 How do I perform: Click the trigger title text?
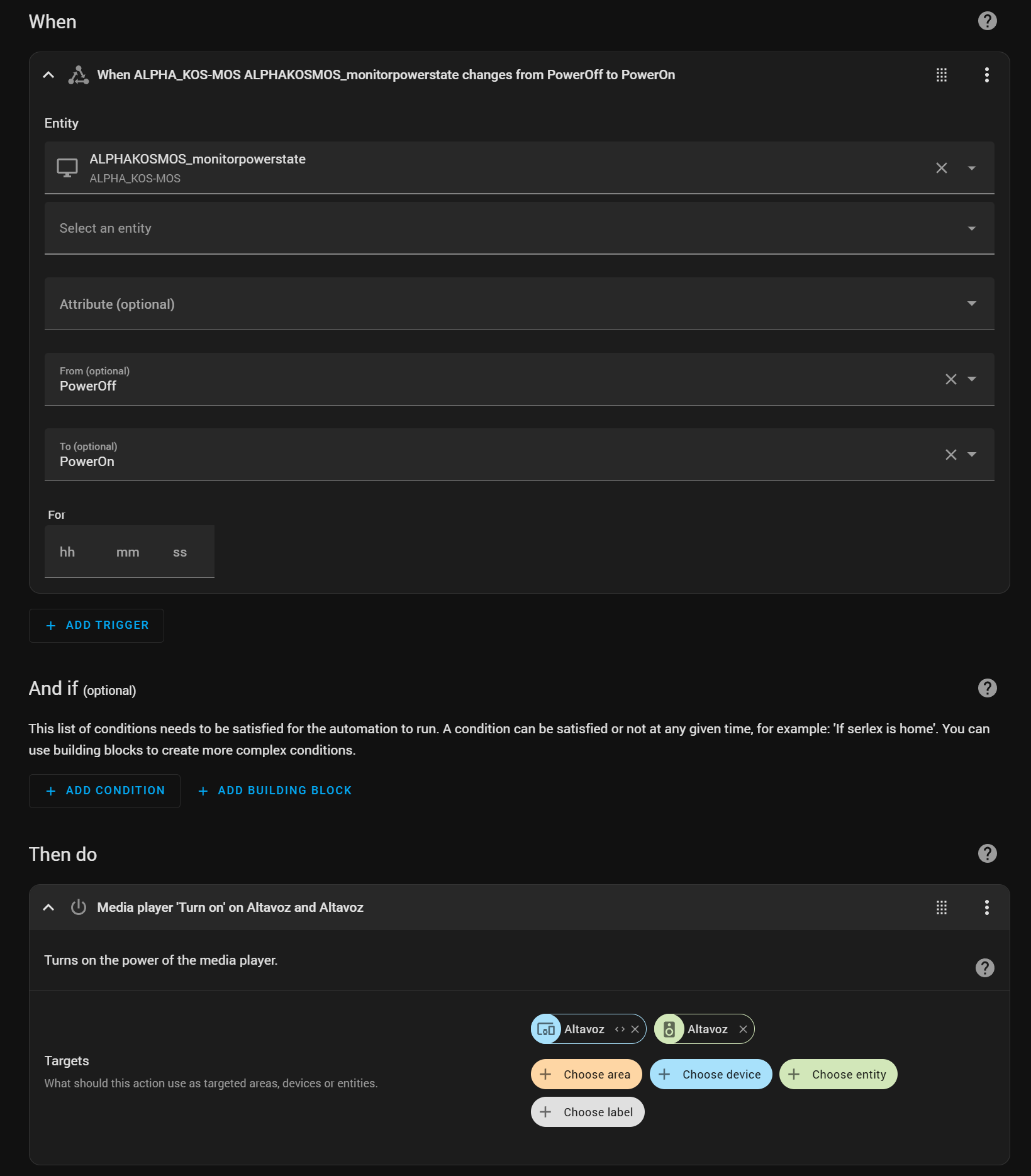click(x=386, y=75)
